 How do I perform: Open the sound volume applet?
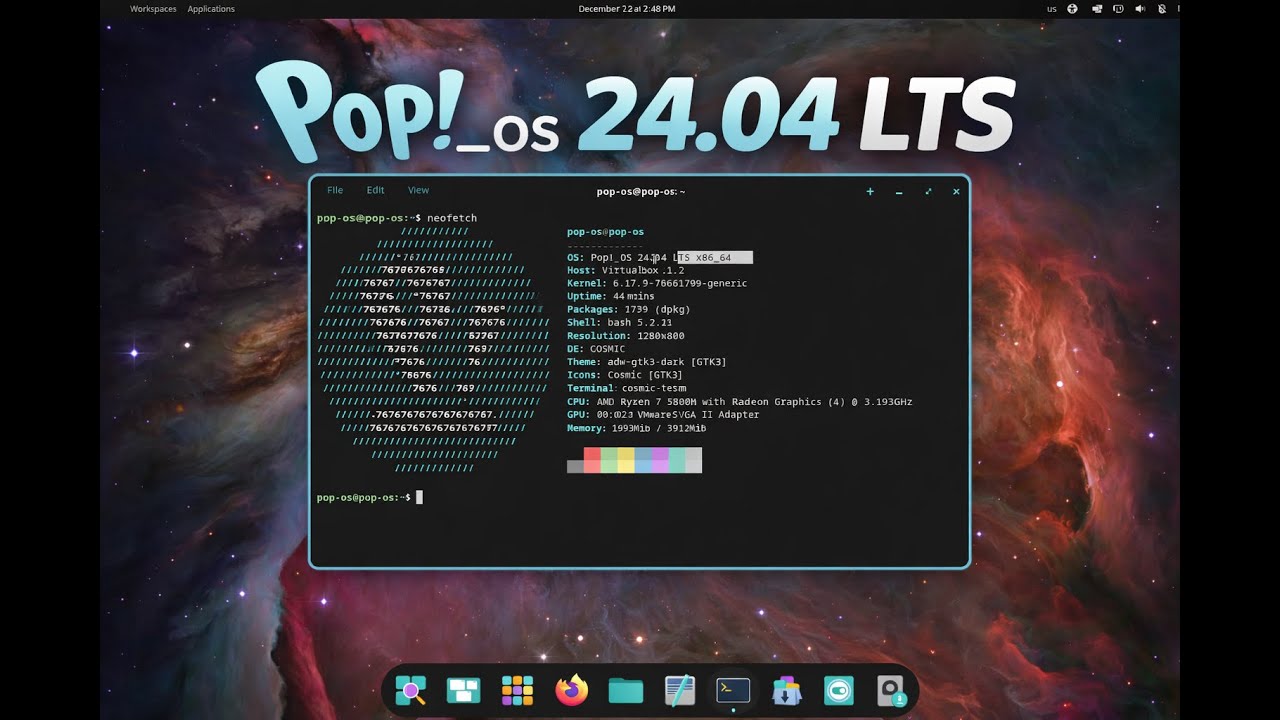click(x=1140, y=9)
